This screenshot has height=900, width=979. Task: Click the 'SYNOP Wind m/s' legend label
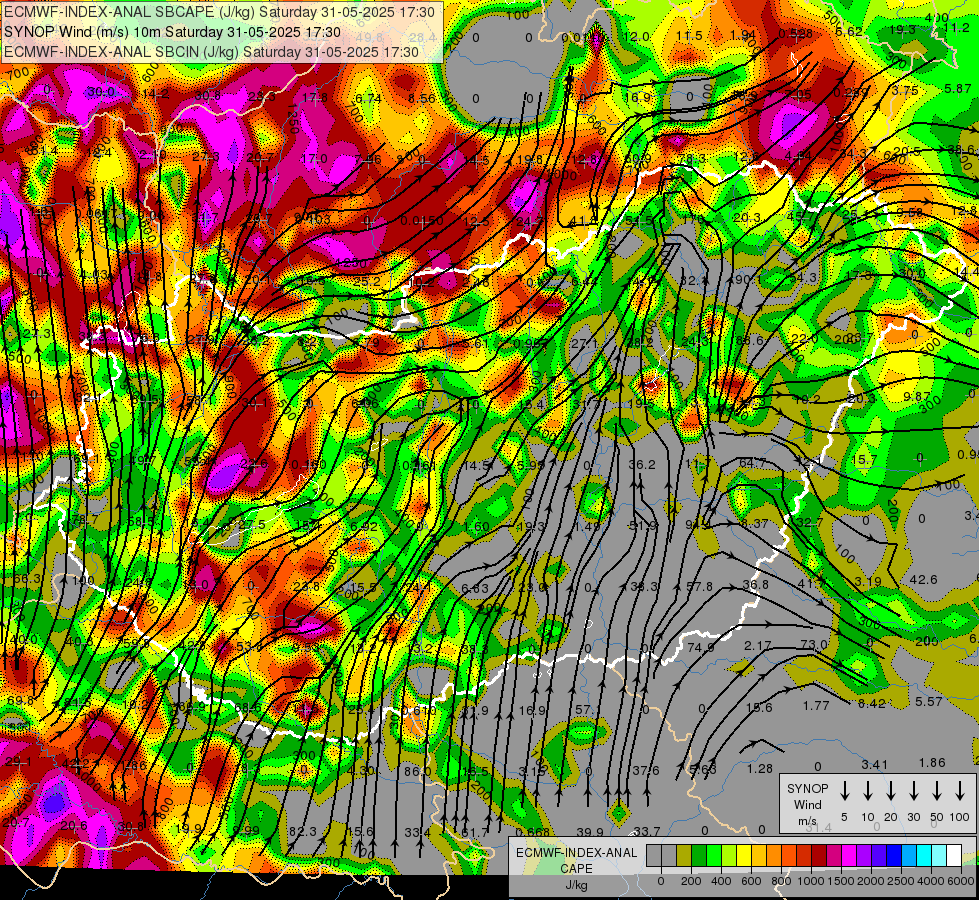(x=807, y=804)
